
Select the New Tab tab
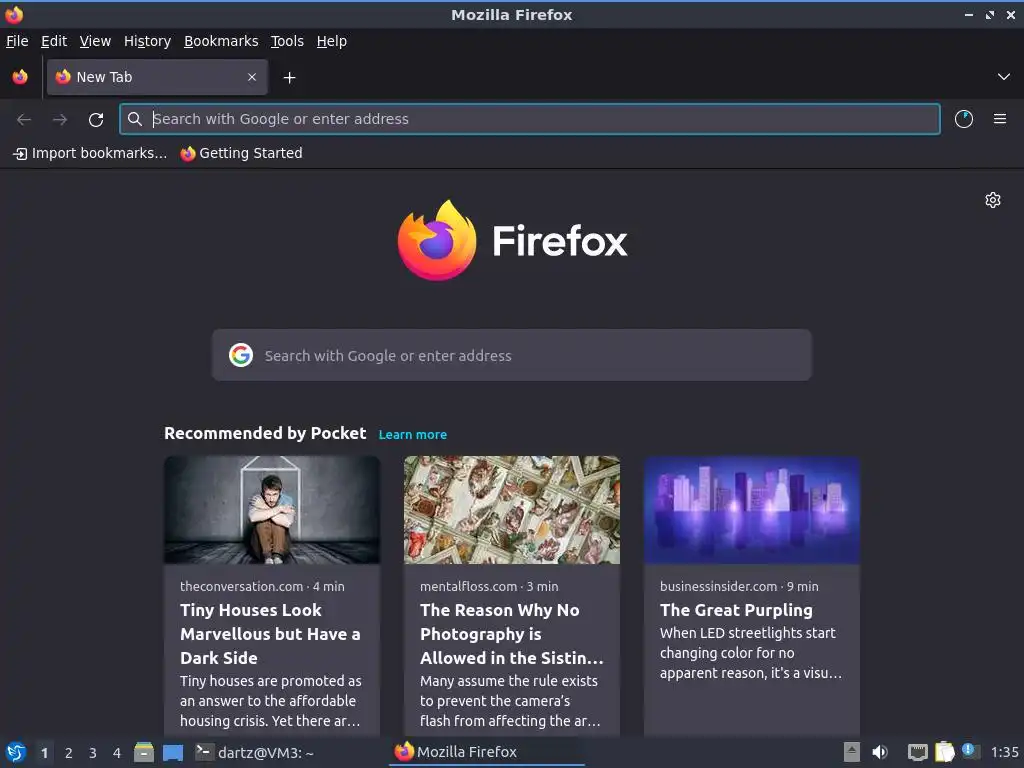click(x=157, y=77)
